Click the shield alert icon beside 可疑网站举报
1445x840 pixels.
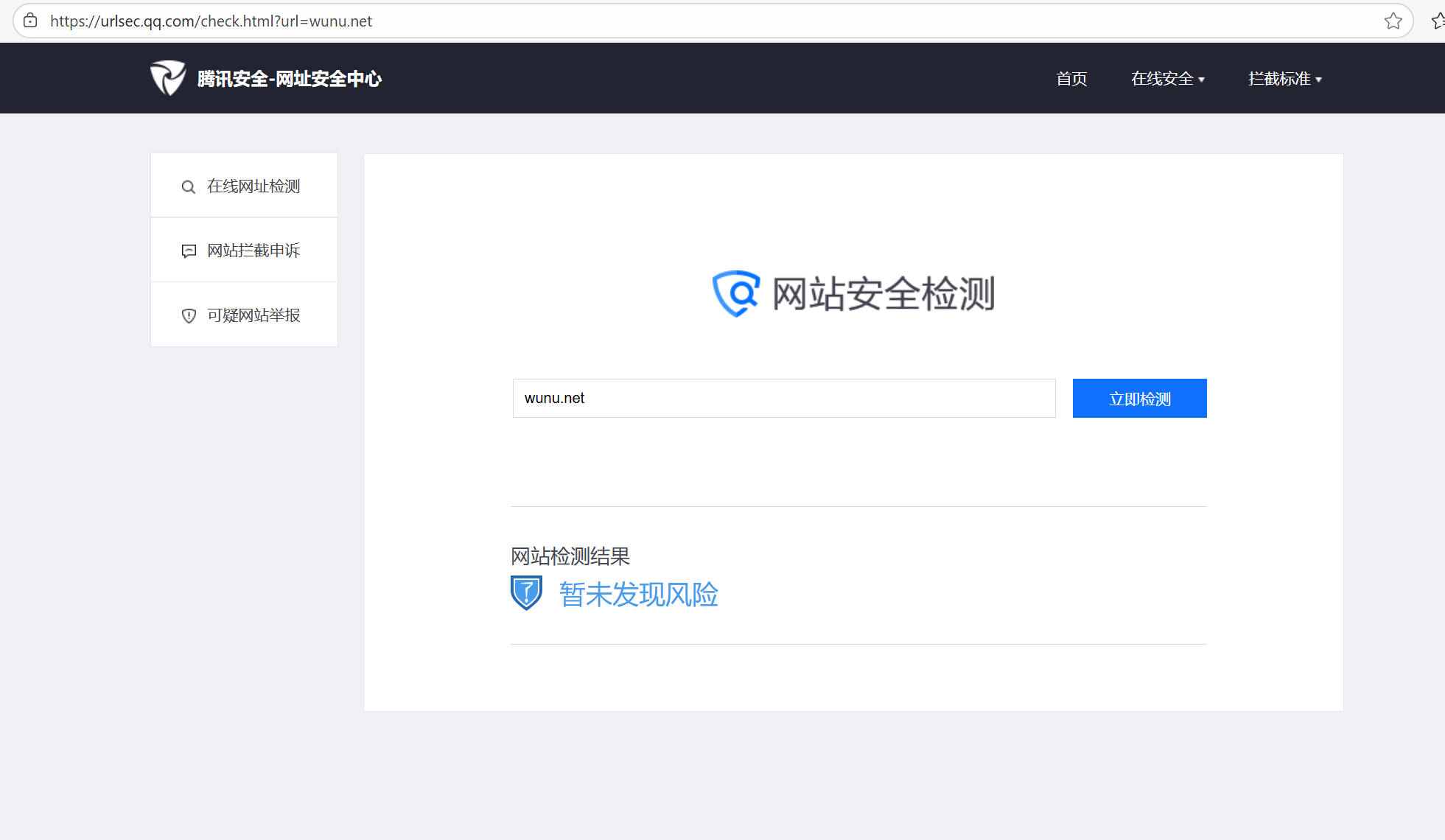click(189, 316)
